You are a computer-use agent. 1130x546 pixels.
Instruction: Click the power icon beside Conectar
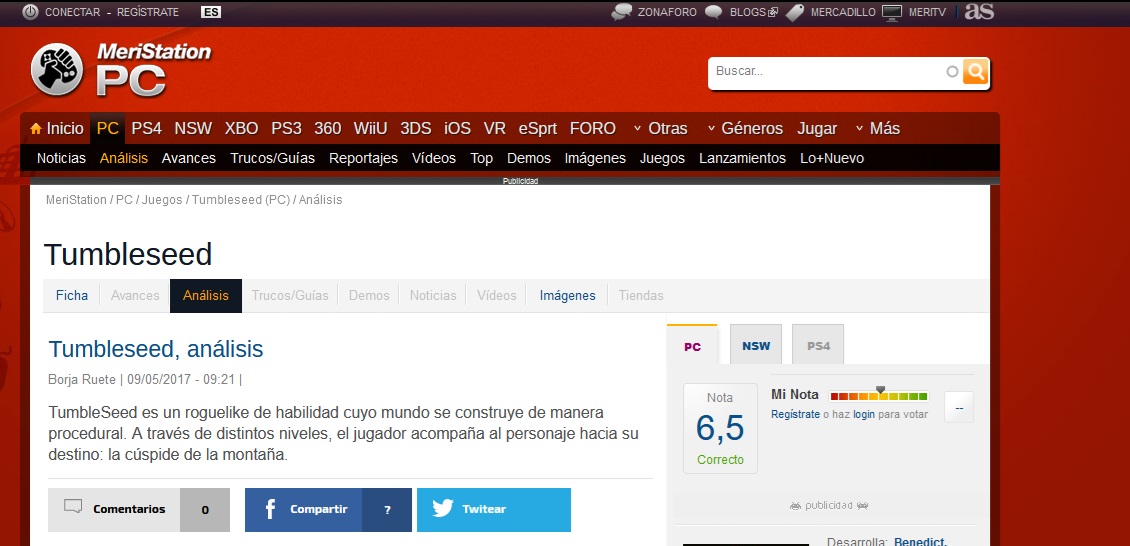pyautogui.click(x=30, y=12)
